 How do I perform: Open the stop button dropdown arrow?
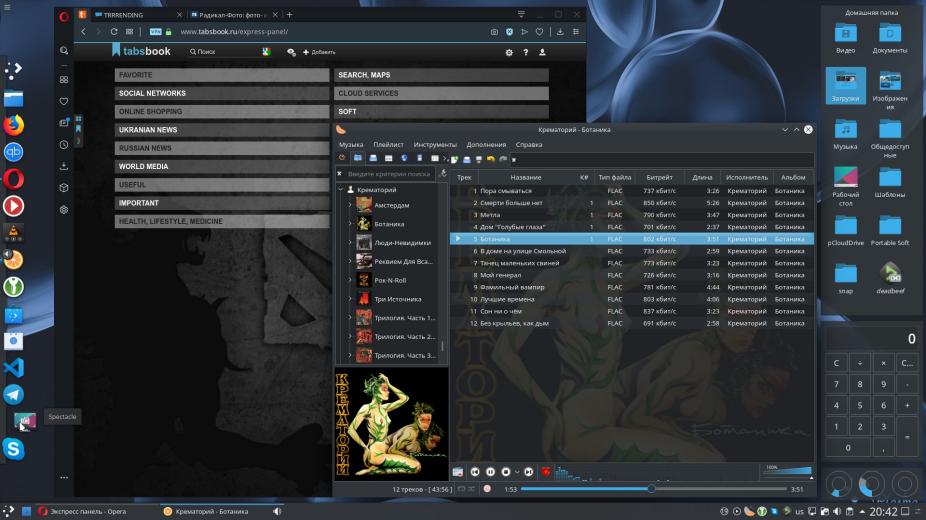(517, 471)
